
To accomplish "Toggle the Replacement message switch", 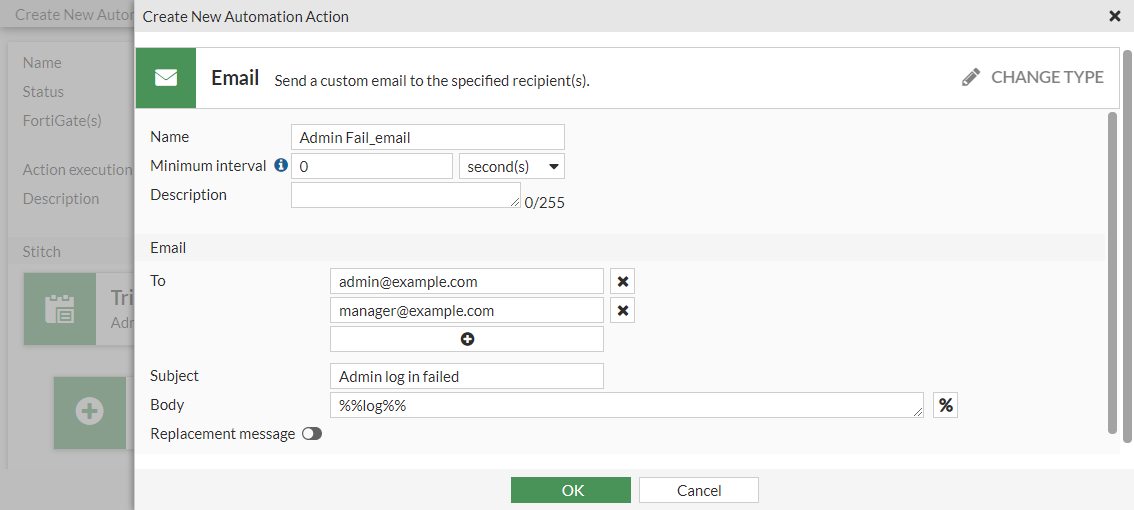I will click(x=312, y=434).
